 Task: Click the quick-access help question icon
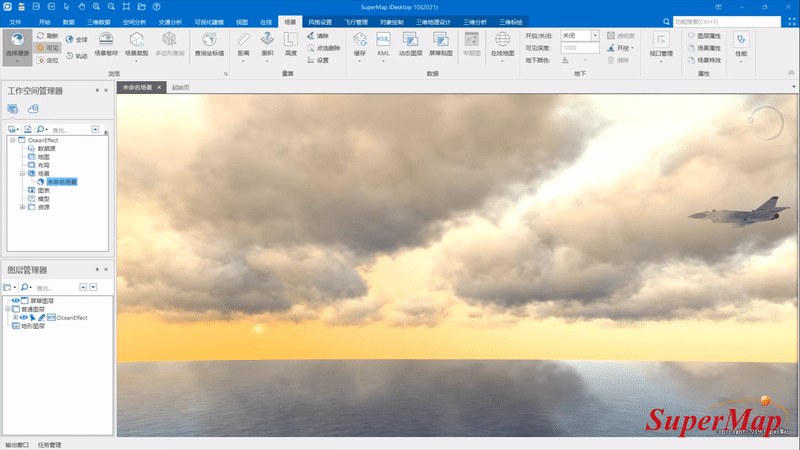coord(157,7)
